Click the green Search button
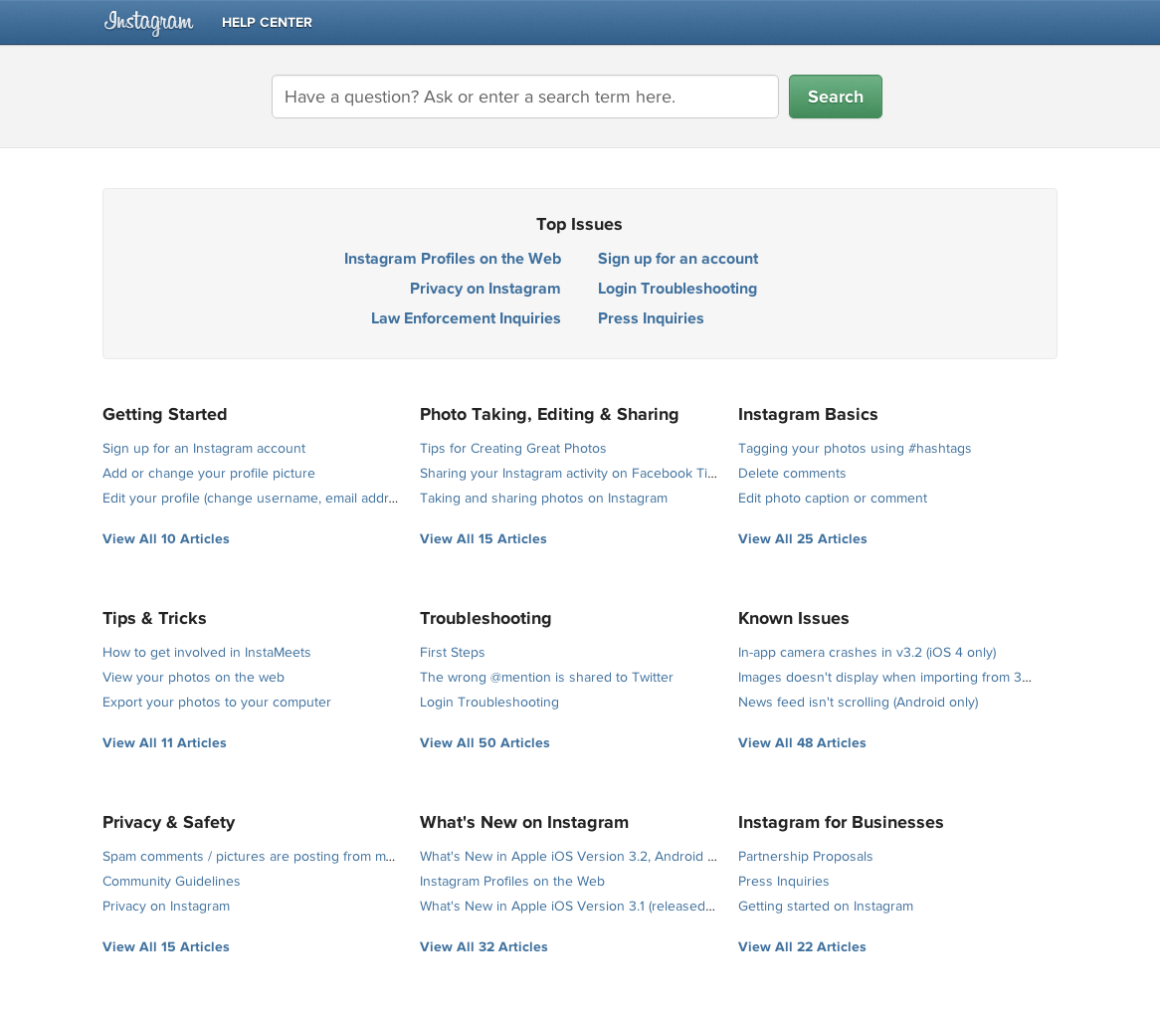Screen dimensions: 1160x1016 (x=835, y=96)
